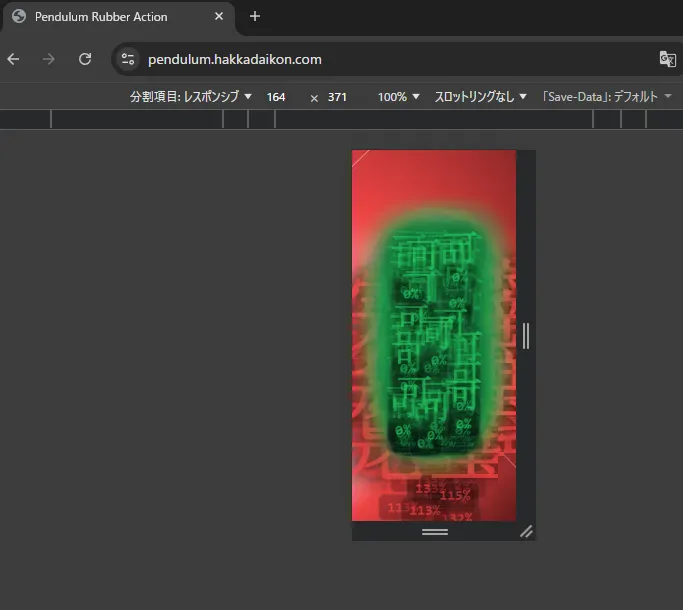683x610 pixels.
Task: Click the corner diagonal resize handle
Action: 526,531
